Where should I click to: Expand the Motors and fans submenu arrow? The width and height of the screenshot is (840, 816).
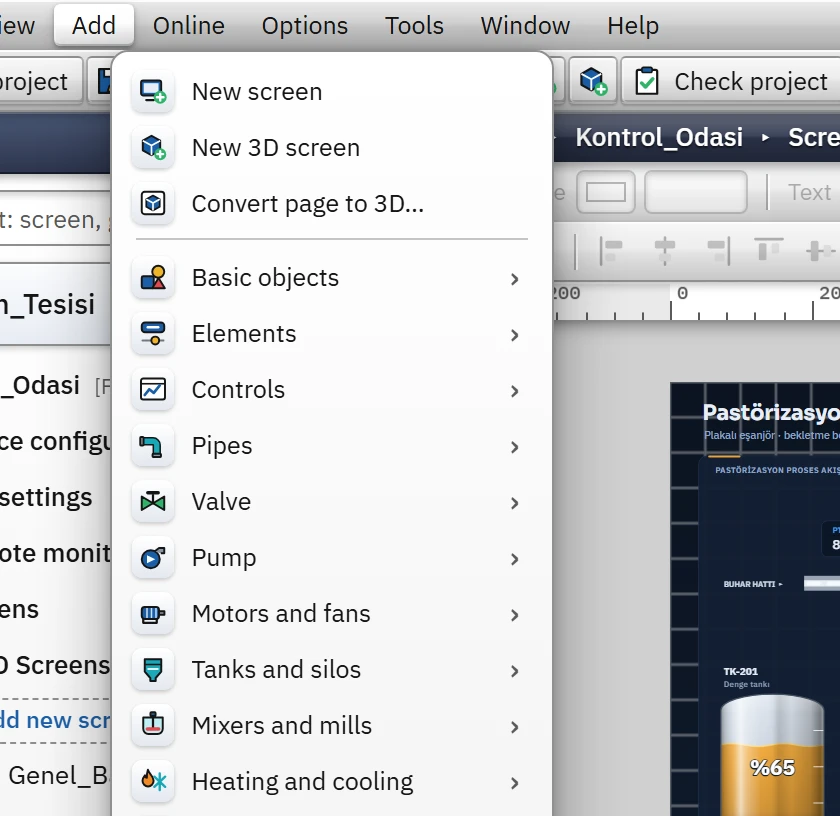514,615
